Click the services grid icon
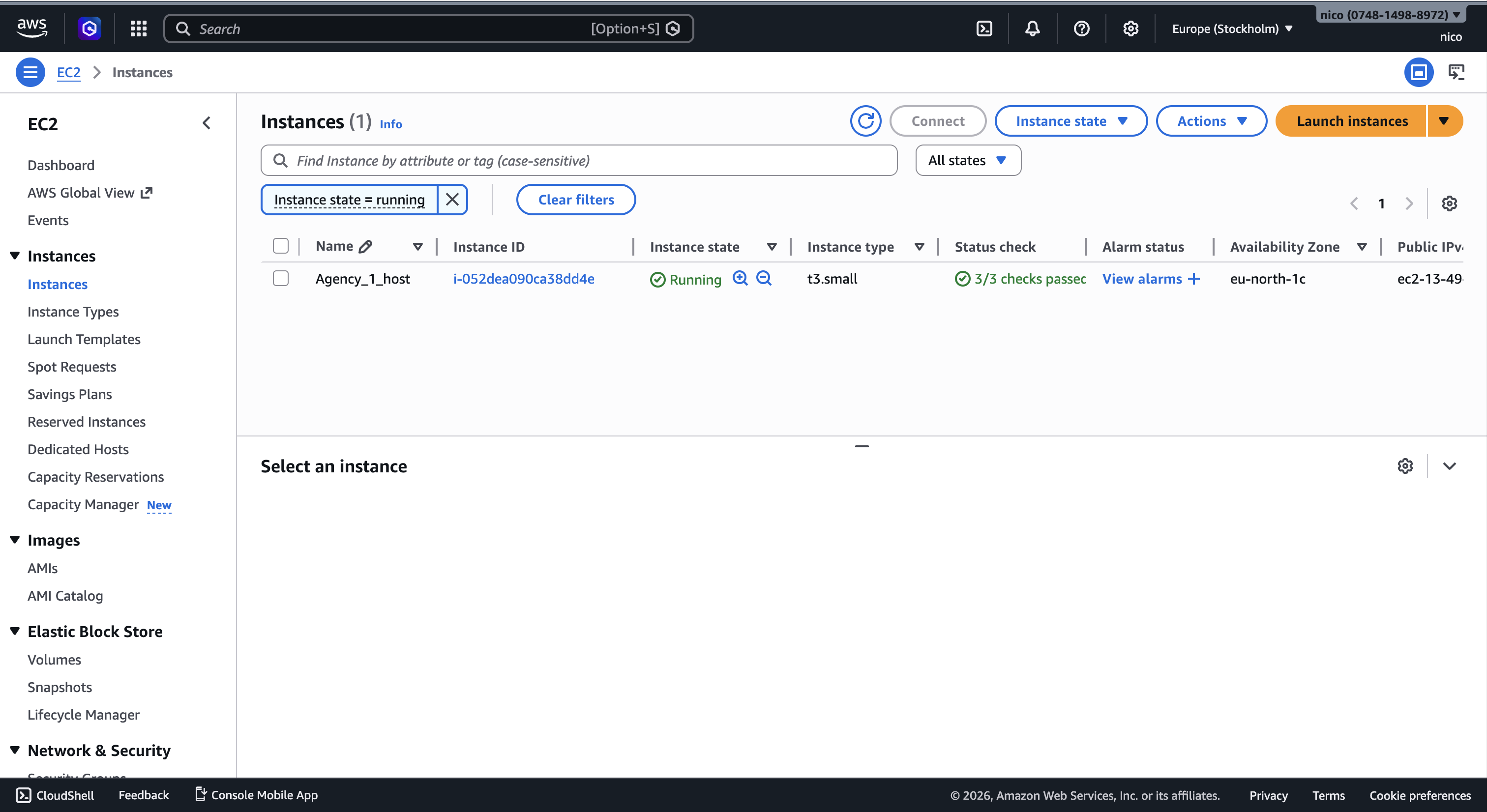1487x812 pixels. (139, 29)
